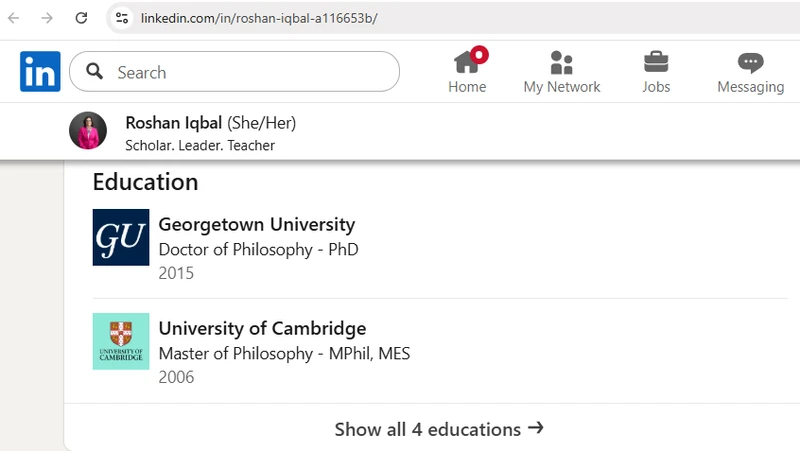Screen dimensions: 800x451
Task: Select 'Master of Philosophy - MPhil, MES' text
Action: click(284, 354)
